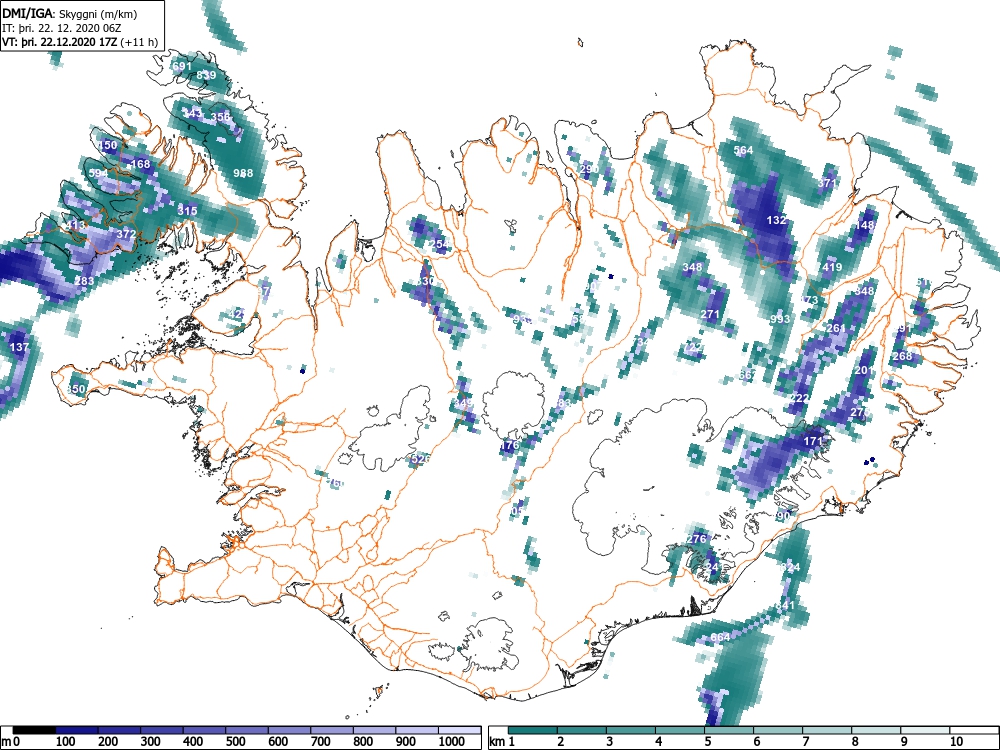Select the teal swatch between km 5 and 6
This screenshot has height=750, width=1000.
point(730,730)
